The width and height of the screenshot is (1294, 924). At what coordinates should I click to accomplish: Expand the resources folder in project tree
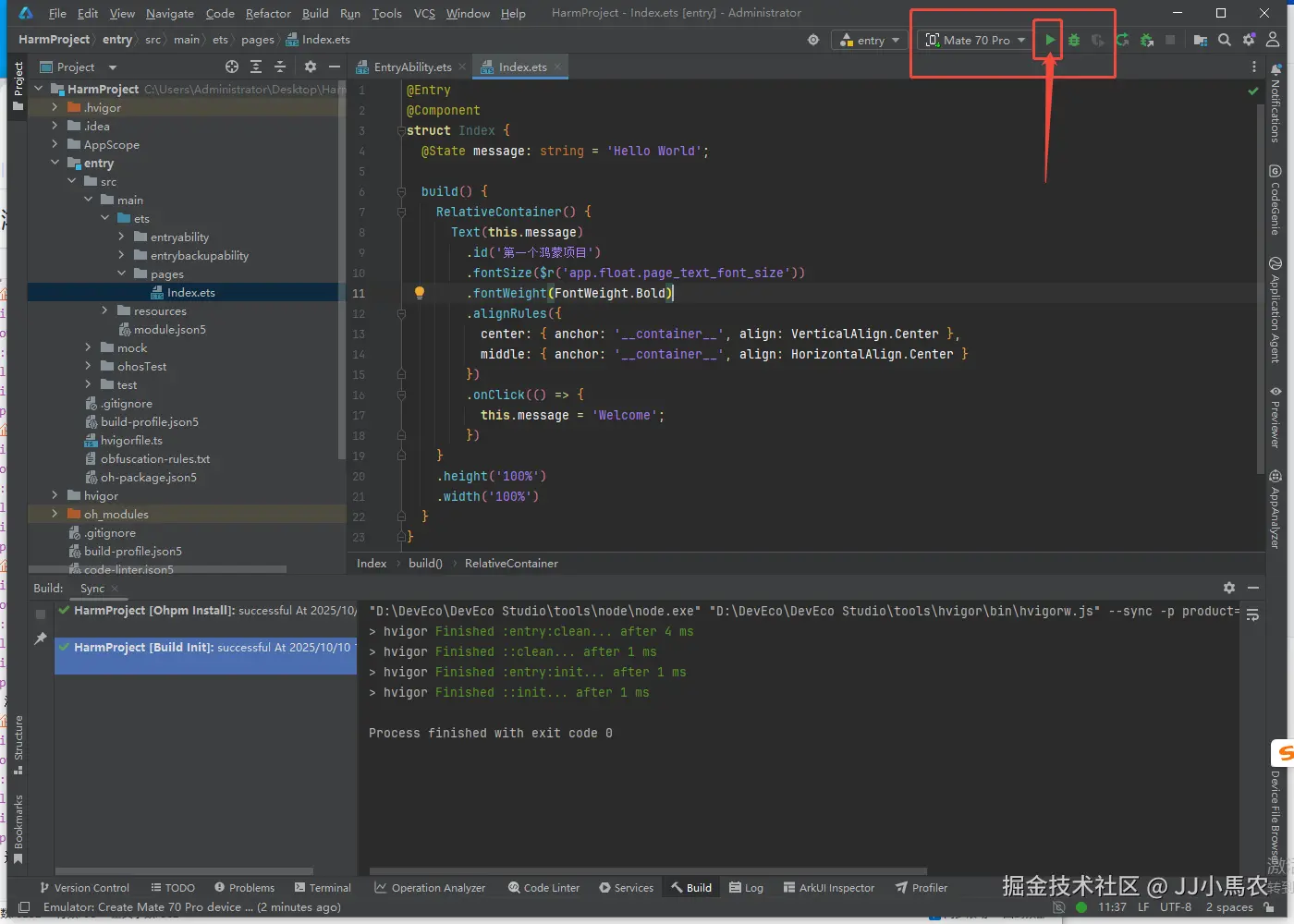pyautogui.click(x=105, y=311)
